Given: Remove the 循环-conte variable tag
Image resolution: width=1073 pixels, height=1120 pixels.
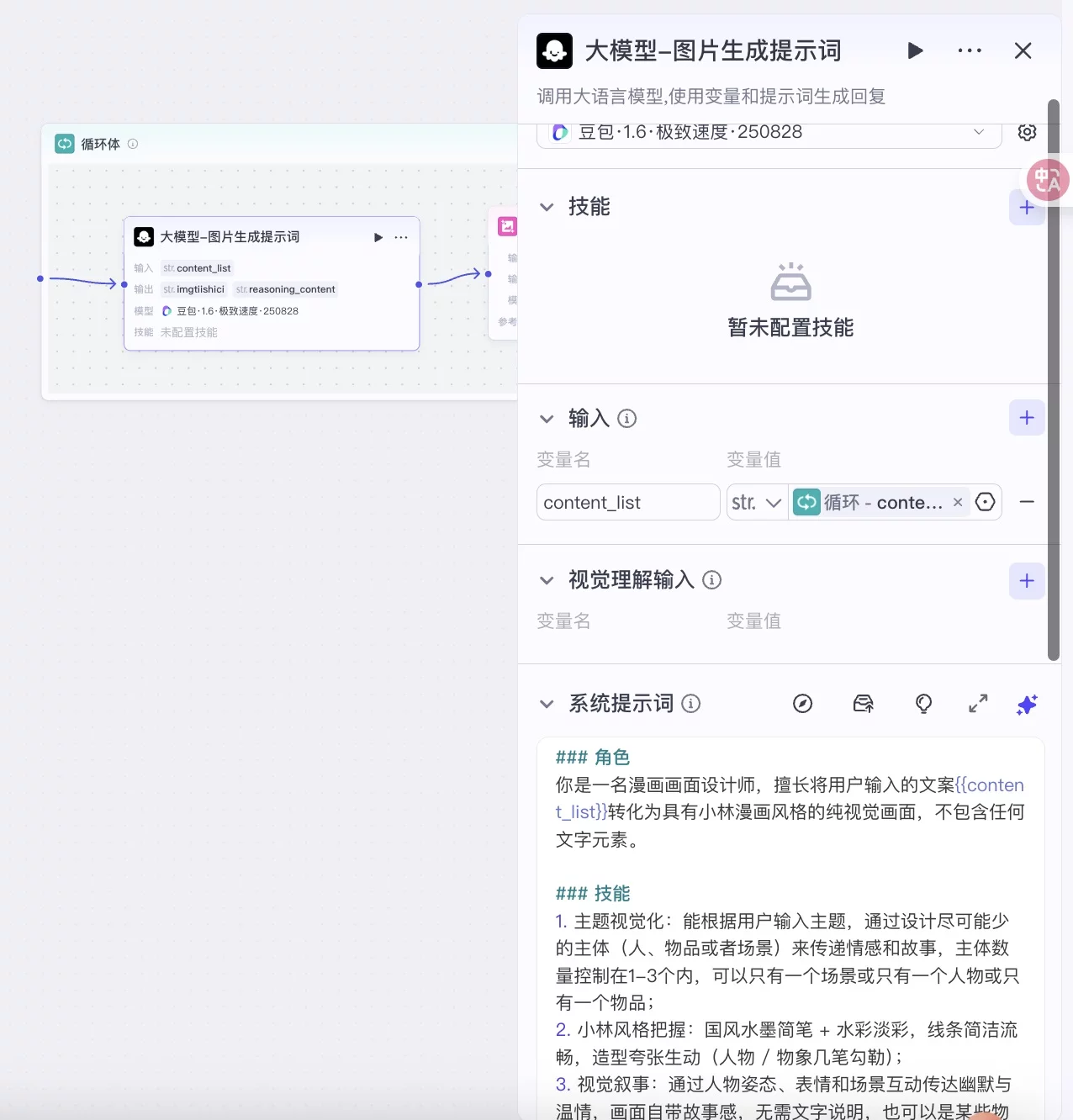Looking at the screenshot, I should coord(958,502).
